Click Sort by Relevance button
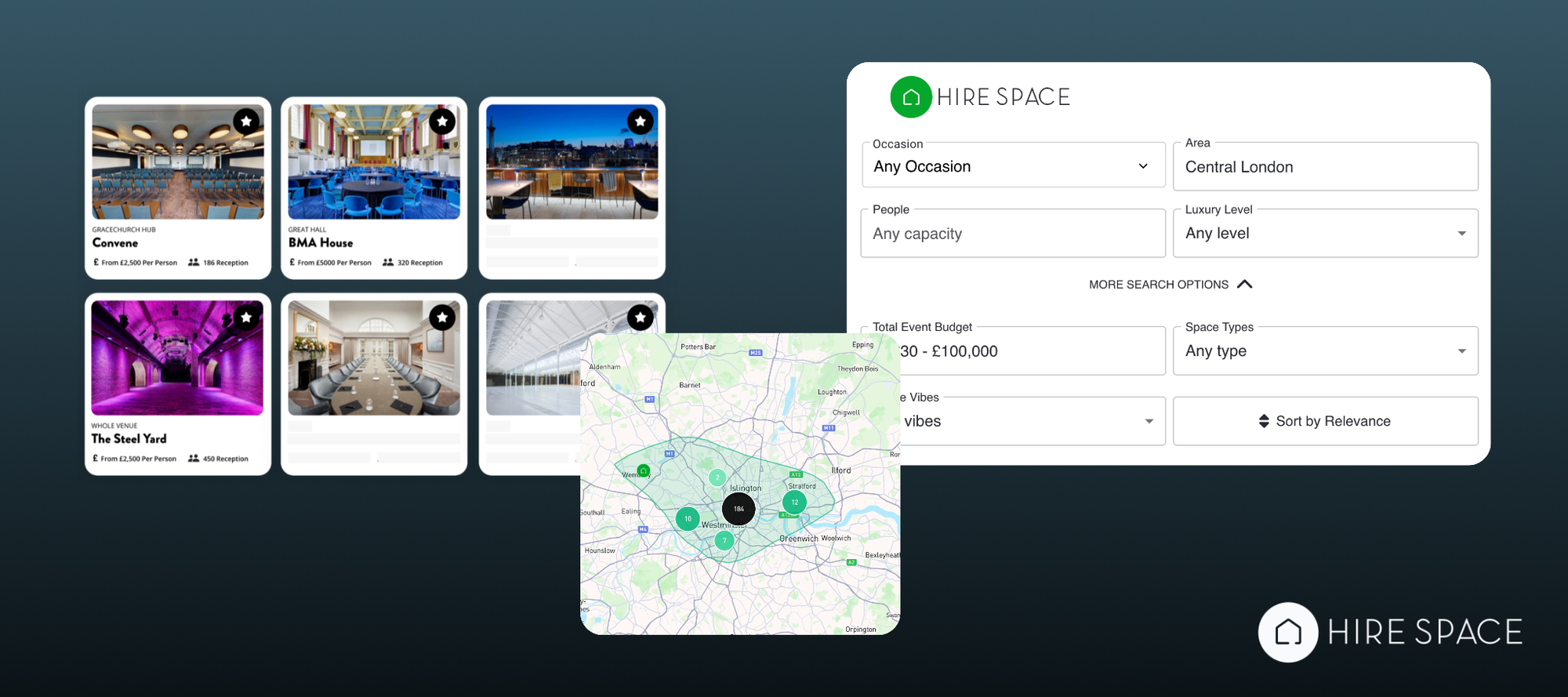Screen dimensions: 1568x697 [1325, 422]
